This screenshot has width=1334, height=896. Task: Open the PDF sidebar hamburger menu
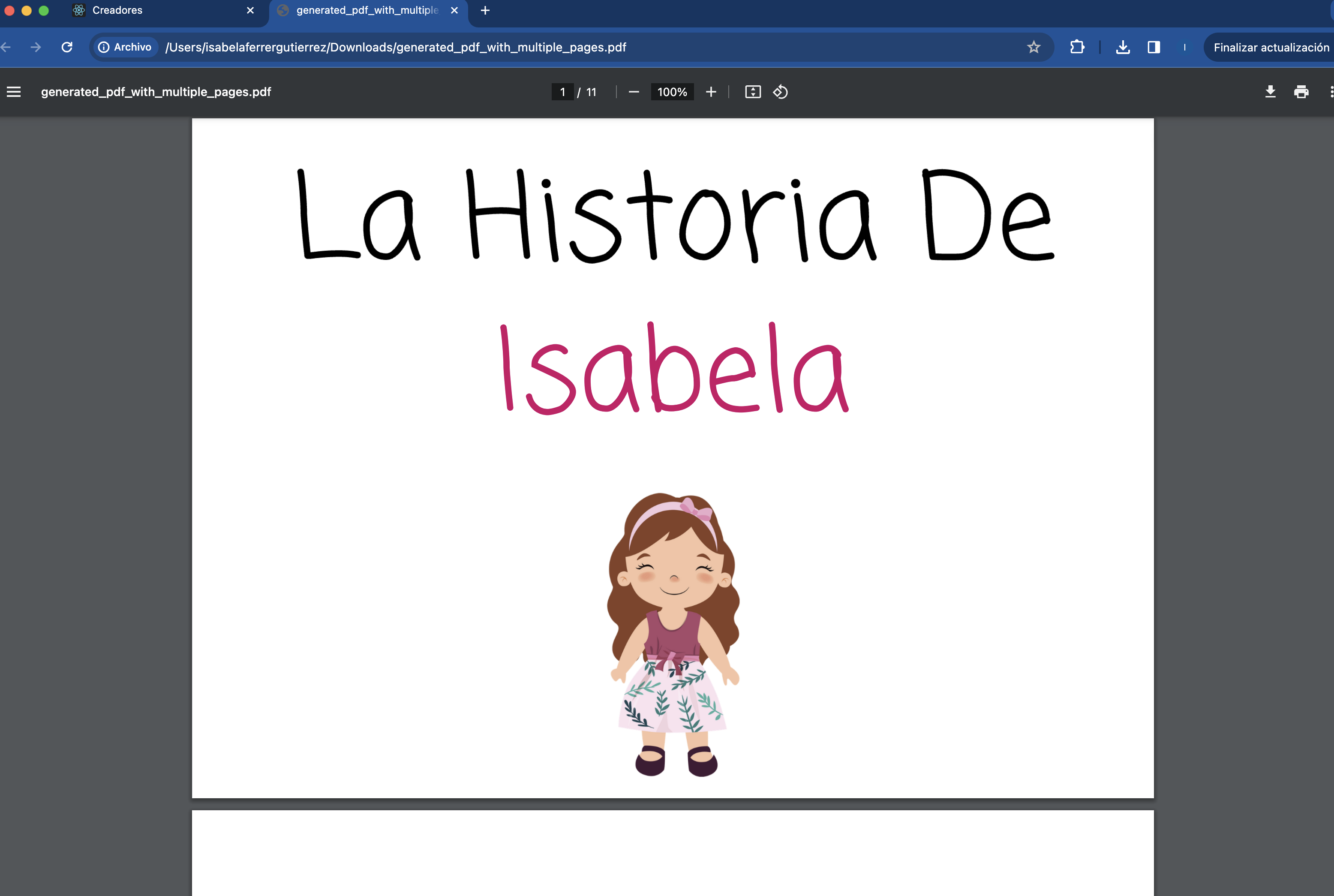14,92
